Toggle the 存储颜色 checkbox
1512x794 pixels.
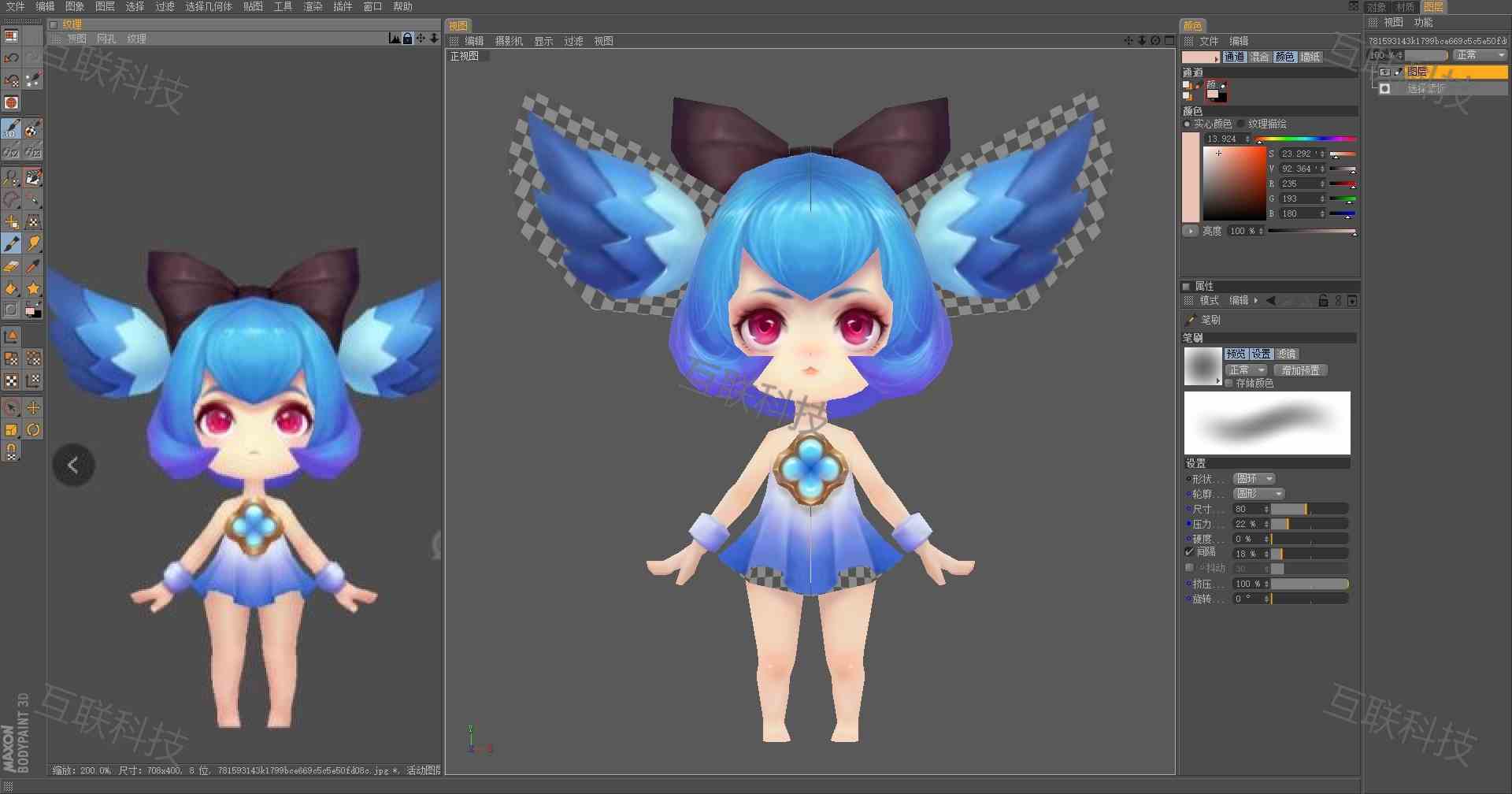pyautogui.click(x=1229, y=383)
